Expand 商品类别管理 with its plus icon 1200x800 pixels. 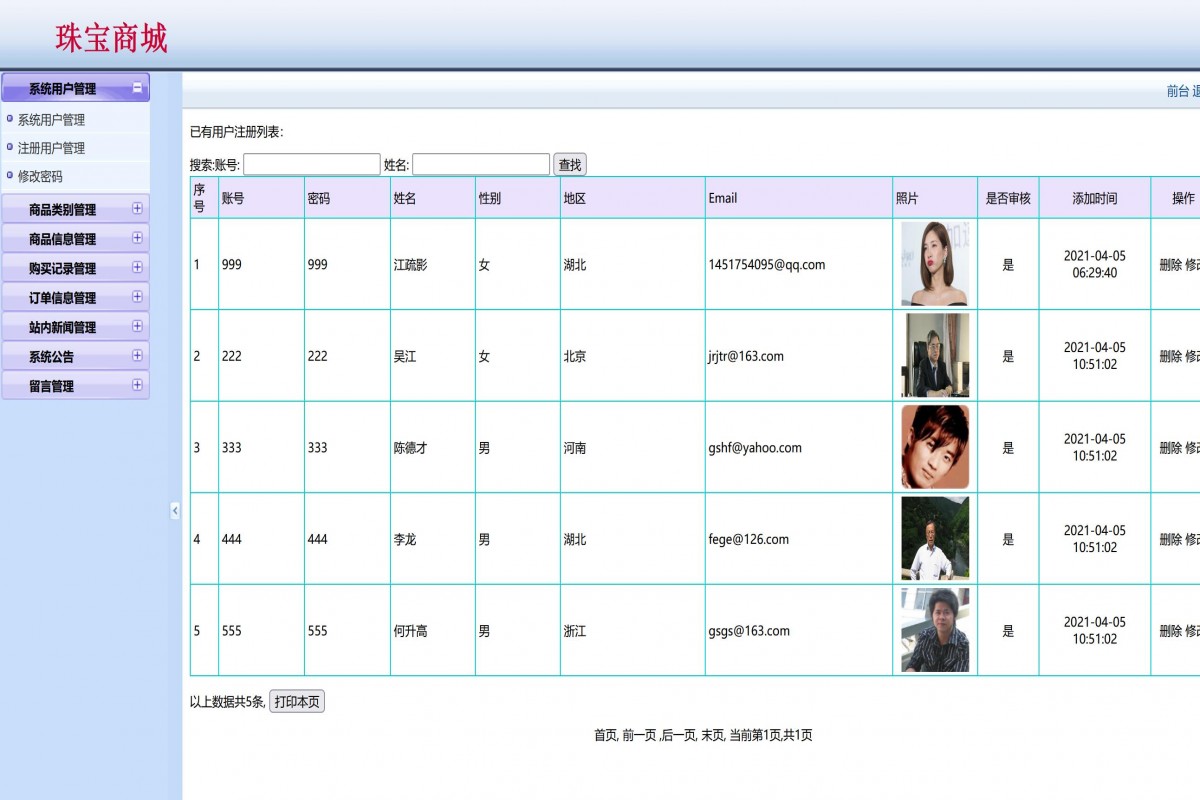(137, 209)
